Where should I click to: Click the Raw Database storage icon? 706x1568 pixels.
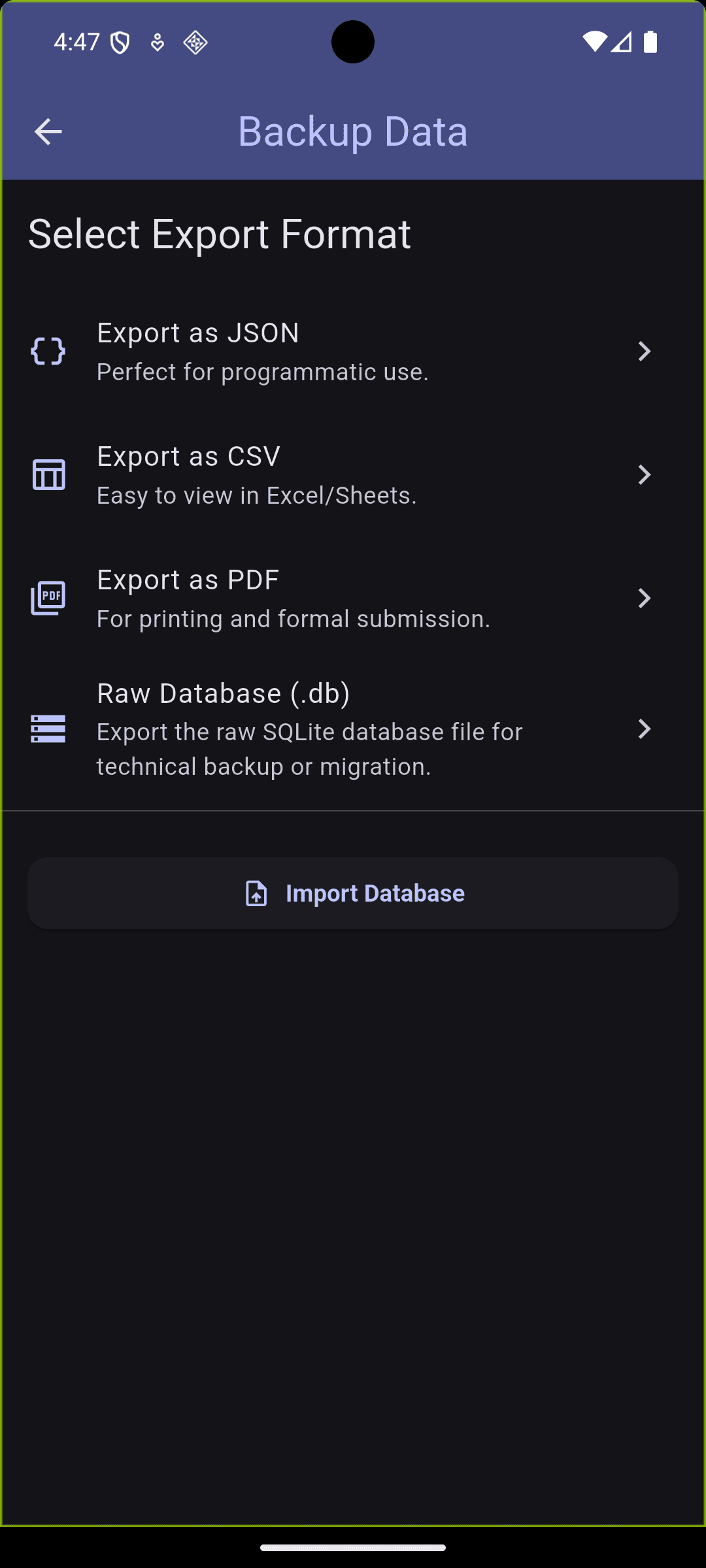click(x=48, y=729)
